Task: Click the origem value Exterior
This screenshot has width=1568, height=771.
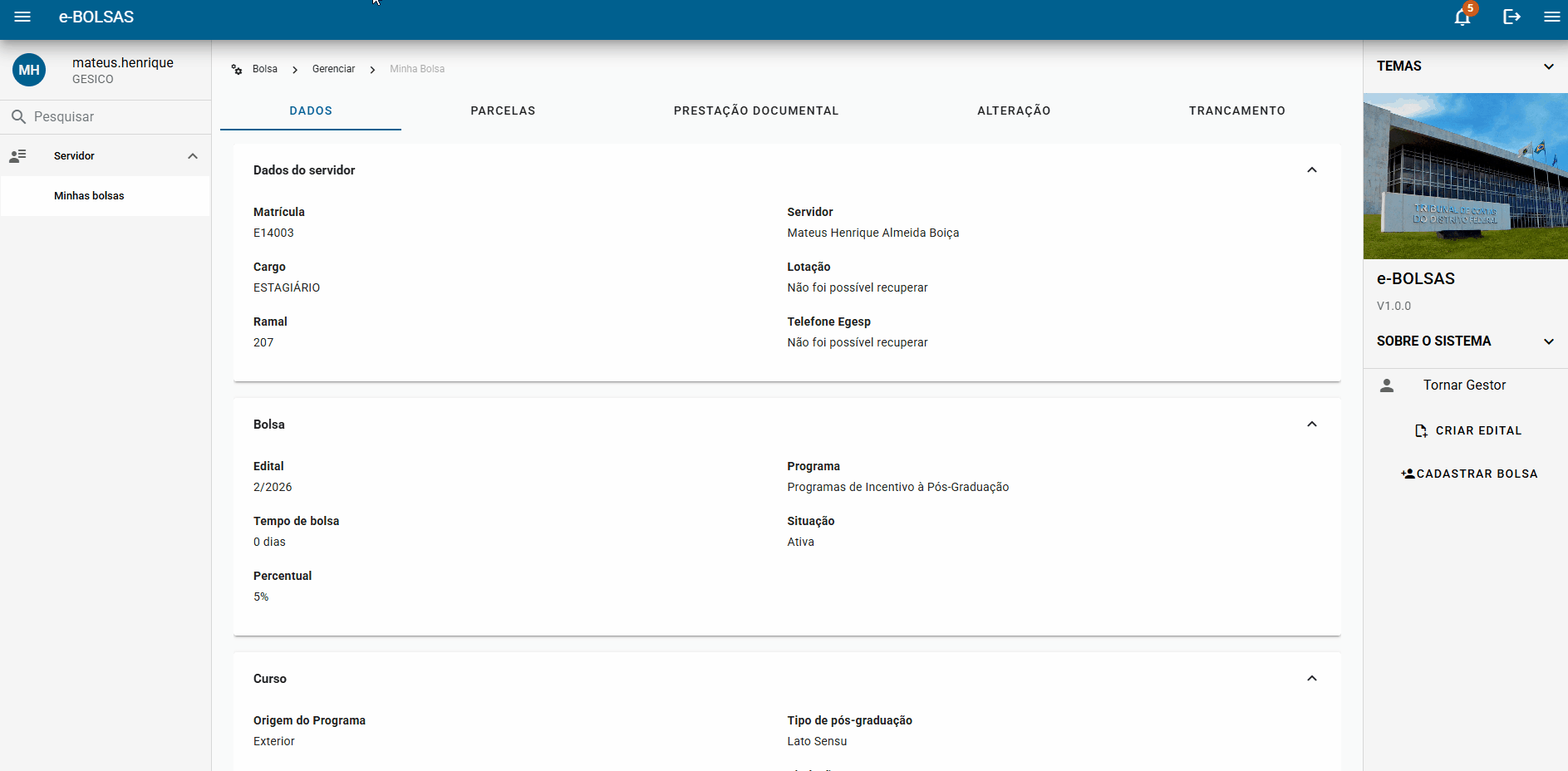Action: pyautogui.click(x=274, y=742)
